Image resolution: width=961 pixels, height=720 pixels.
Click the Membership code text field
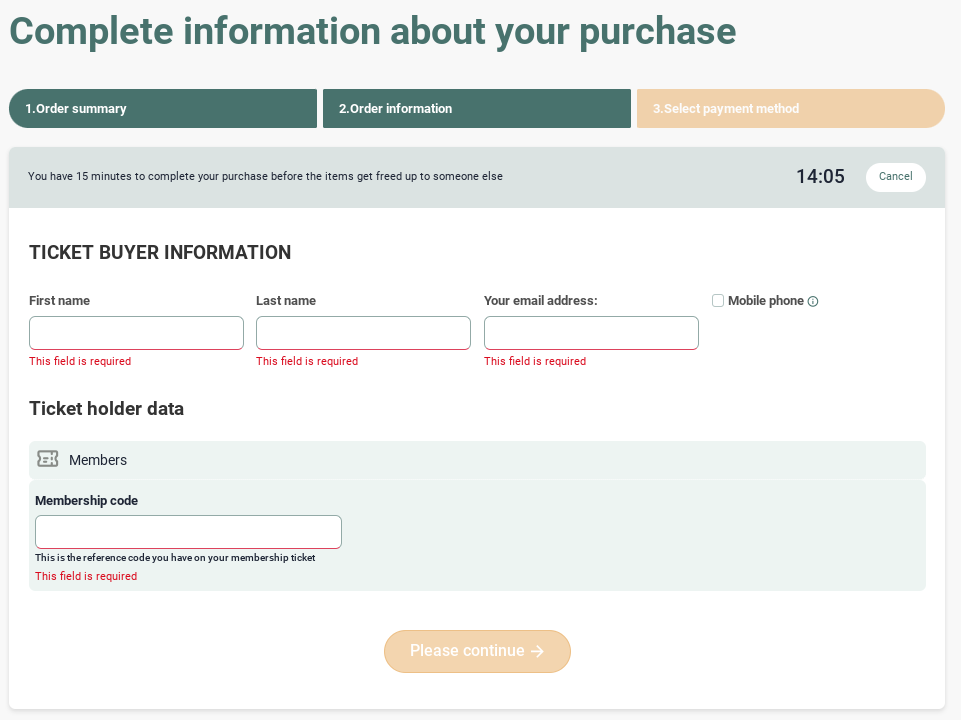click(x=188, y=532)
